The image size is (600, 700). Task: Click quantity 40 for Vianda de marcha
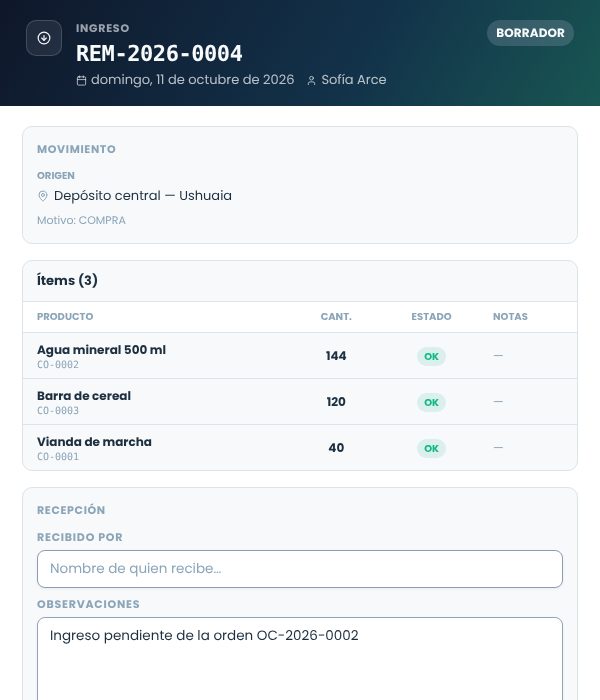click(336, 448)
